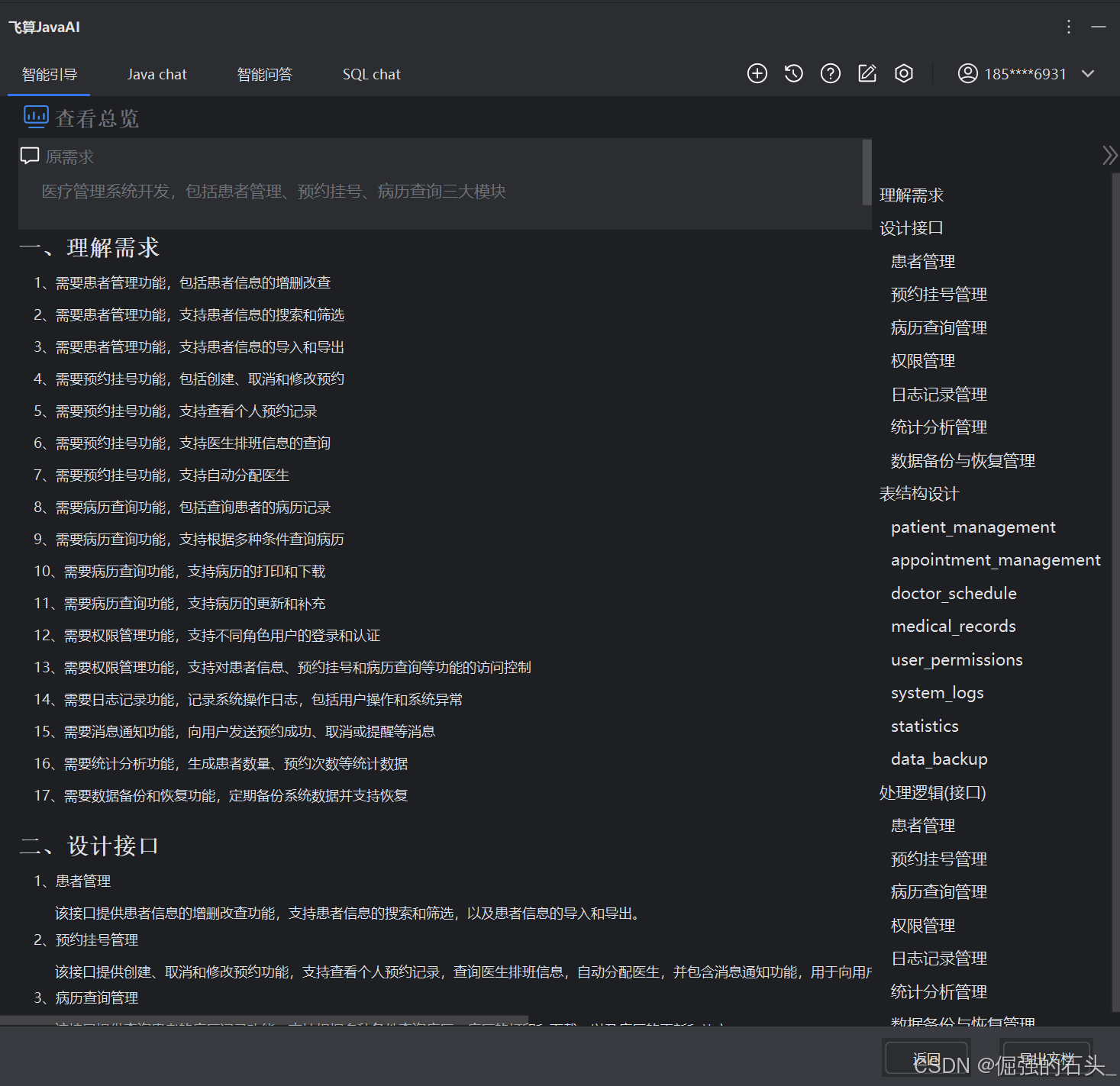Switch to the Java chat tab

point(157,74)
